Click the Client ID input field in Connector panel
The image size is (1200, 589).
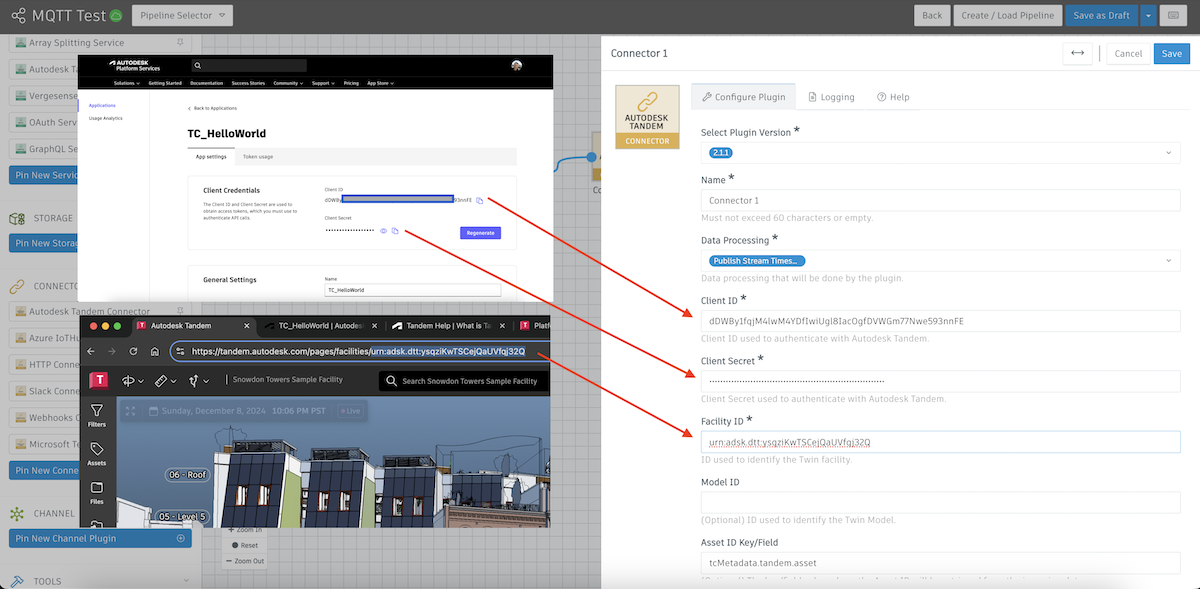940,321
